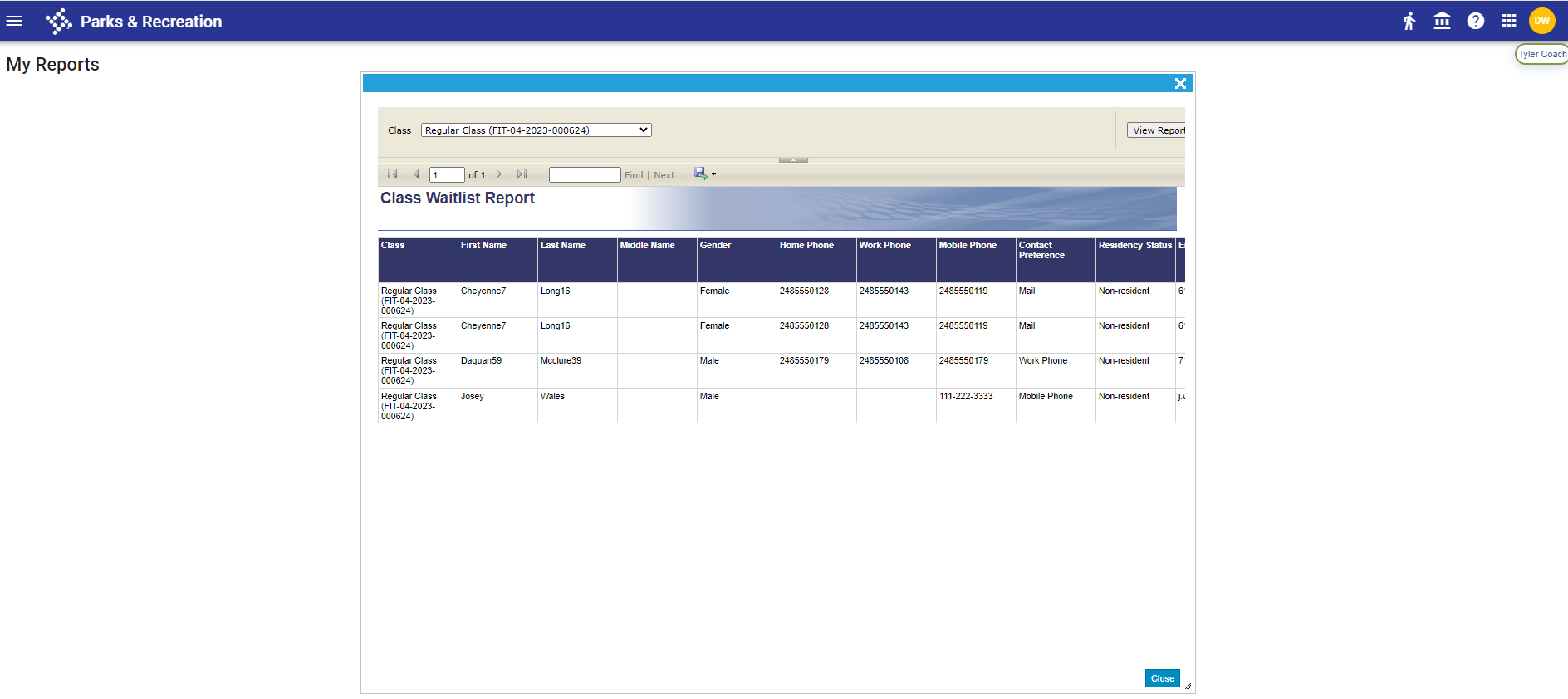Go to next report page arrow
1568x699 pixels.
[499, 174]
